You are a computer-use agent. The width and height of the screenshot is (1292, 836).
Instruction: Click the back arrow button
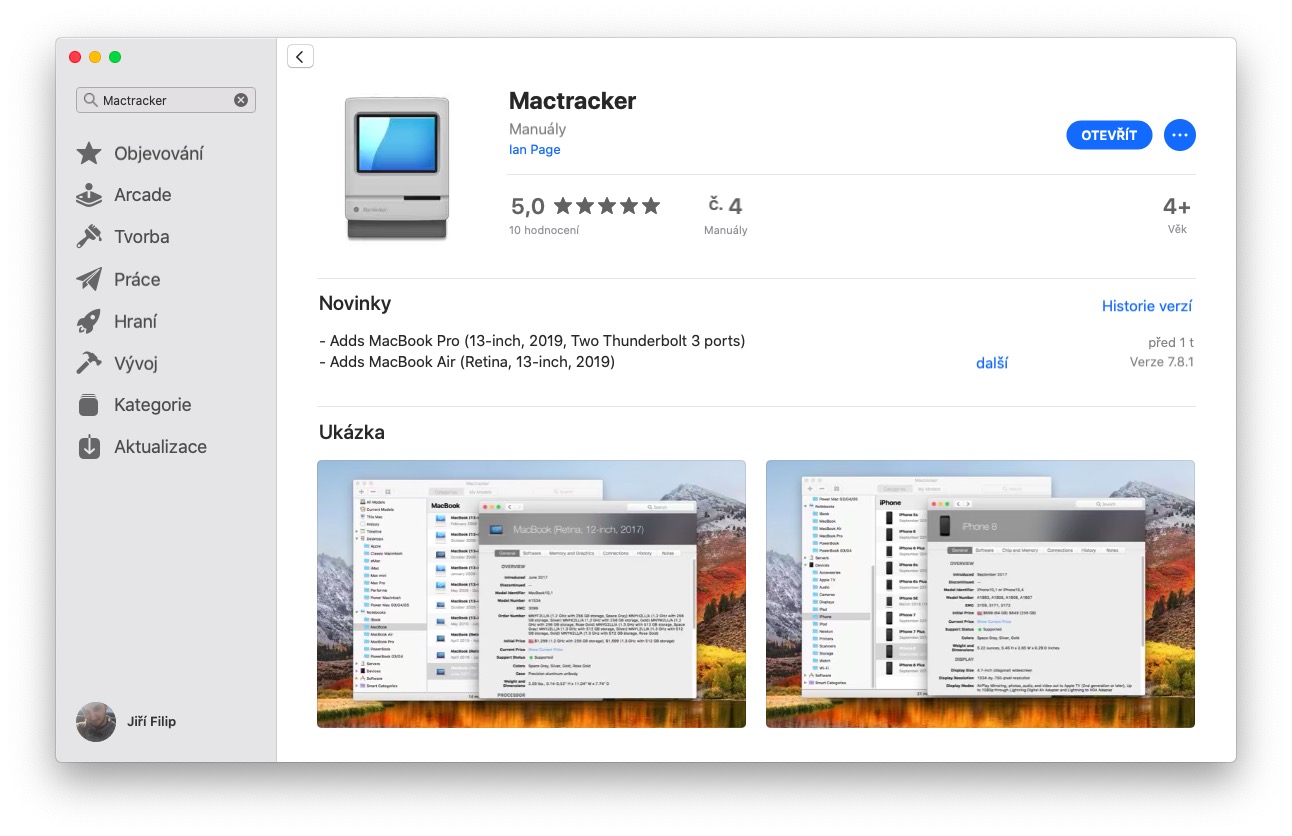tap(300, 56)
